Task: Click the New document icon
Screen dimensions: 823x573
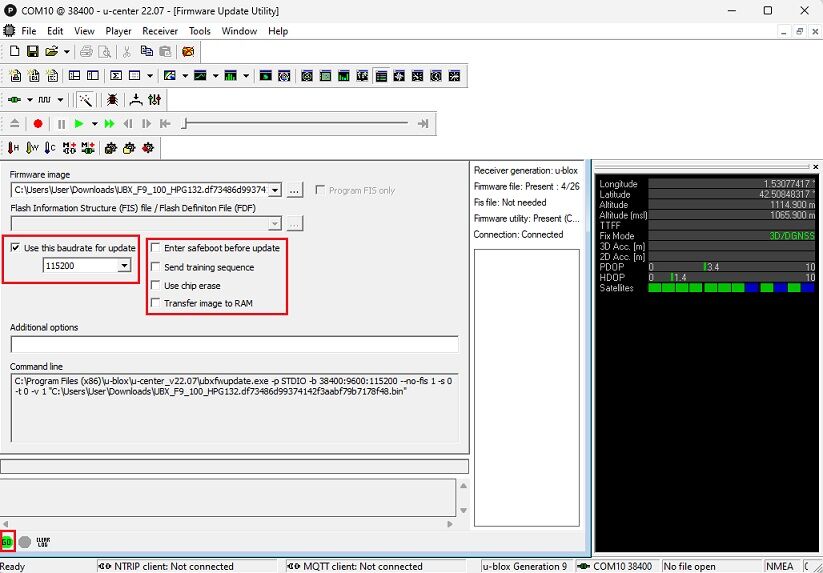Action: tap(14, 51)
